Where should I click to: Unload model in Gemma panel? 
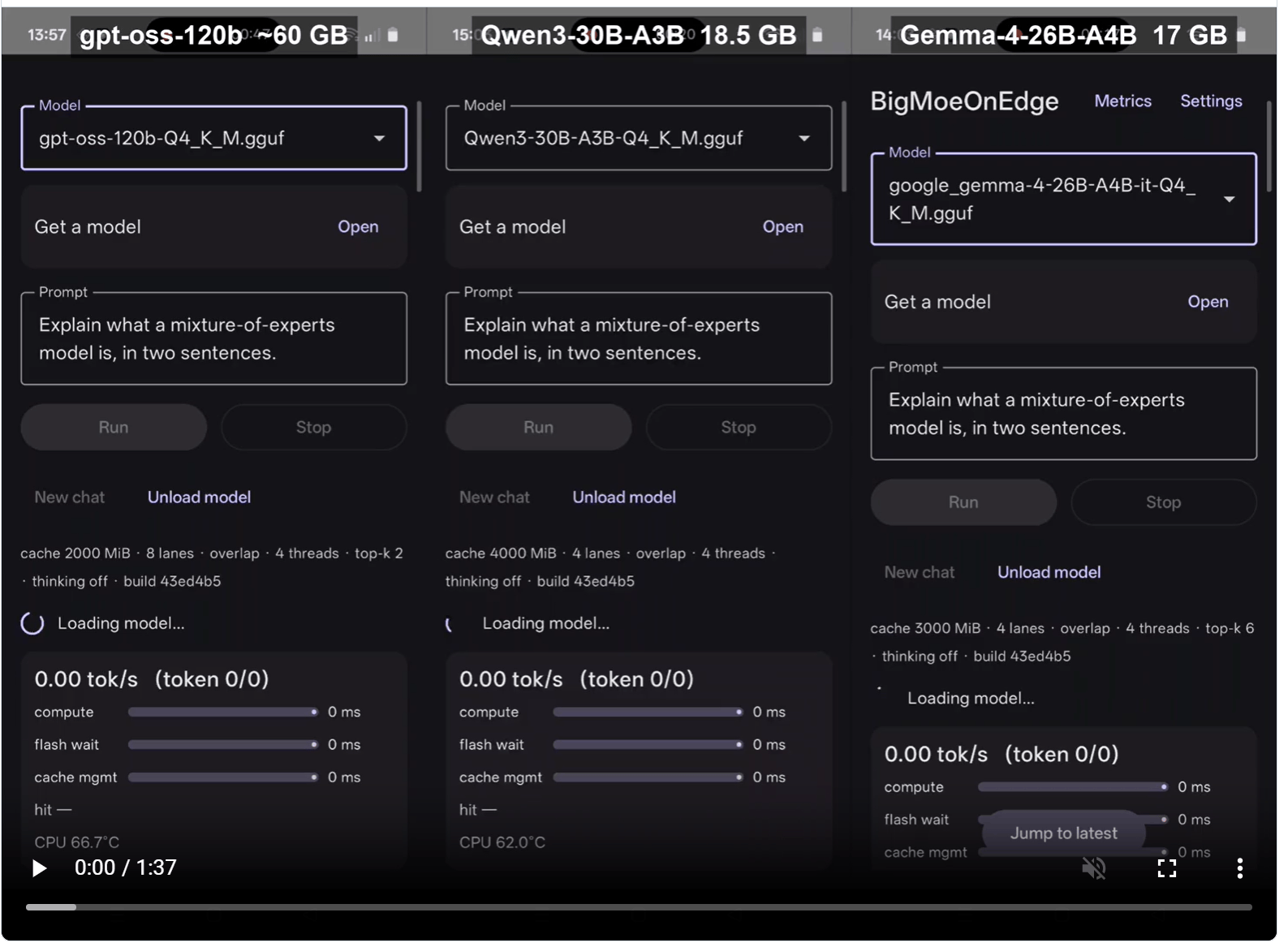pos(1049,572)
